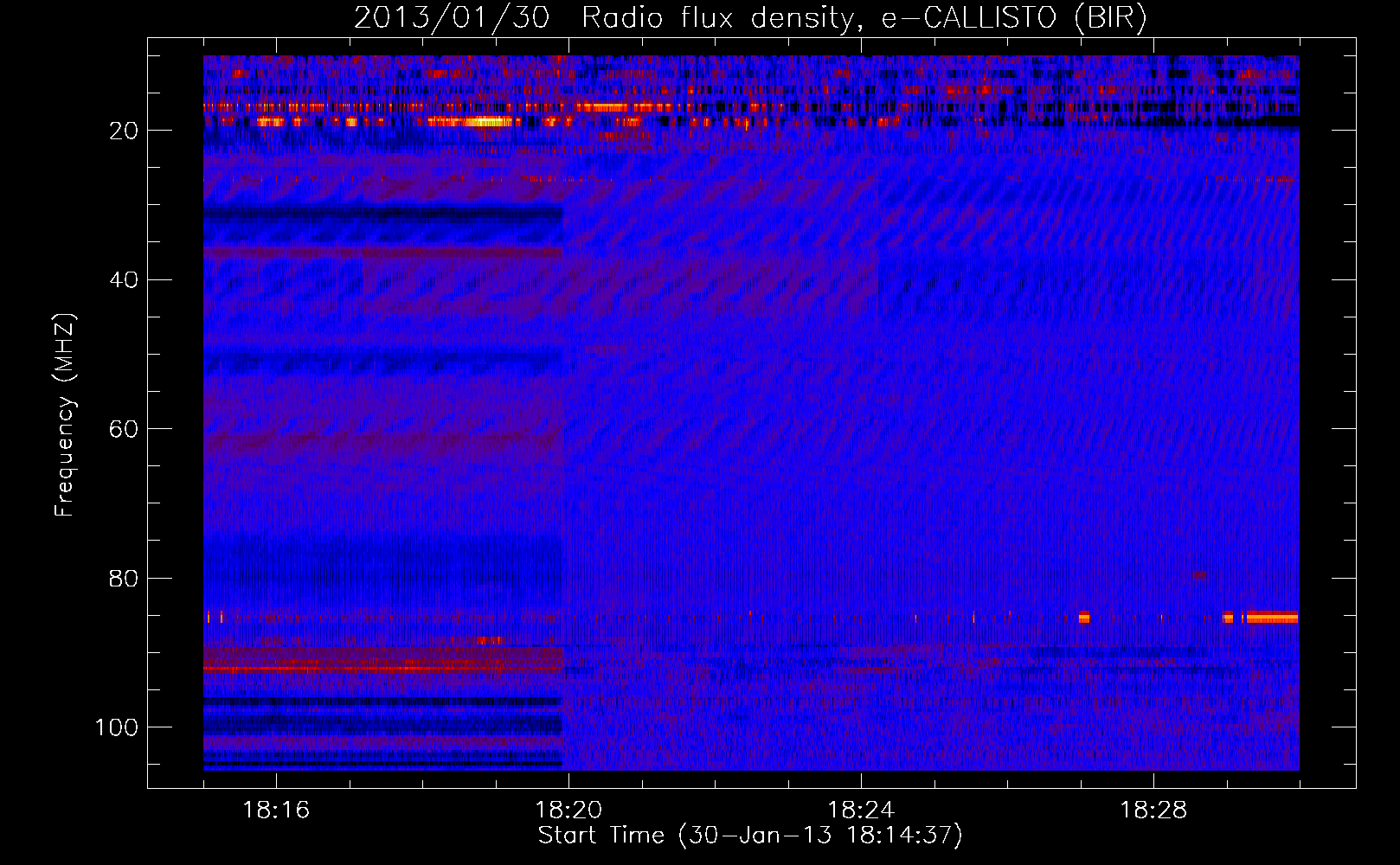Click the time tick label '18:28'
This screenshot has width=1400, height=865.
(x=1153, y=811)
